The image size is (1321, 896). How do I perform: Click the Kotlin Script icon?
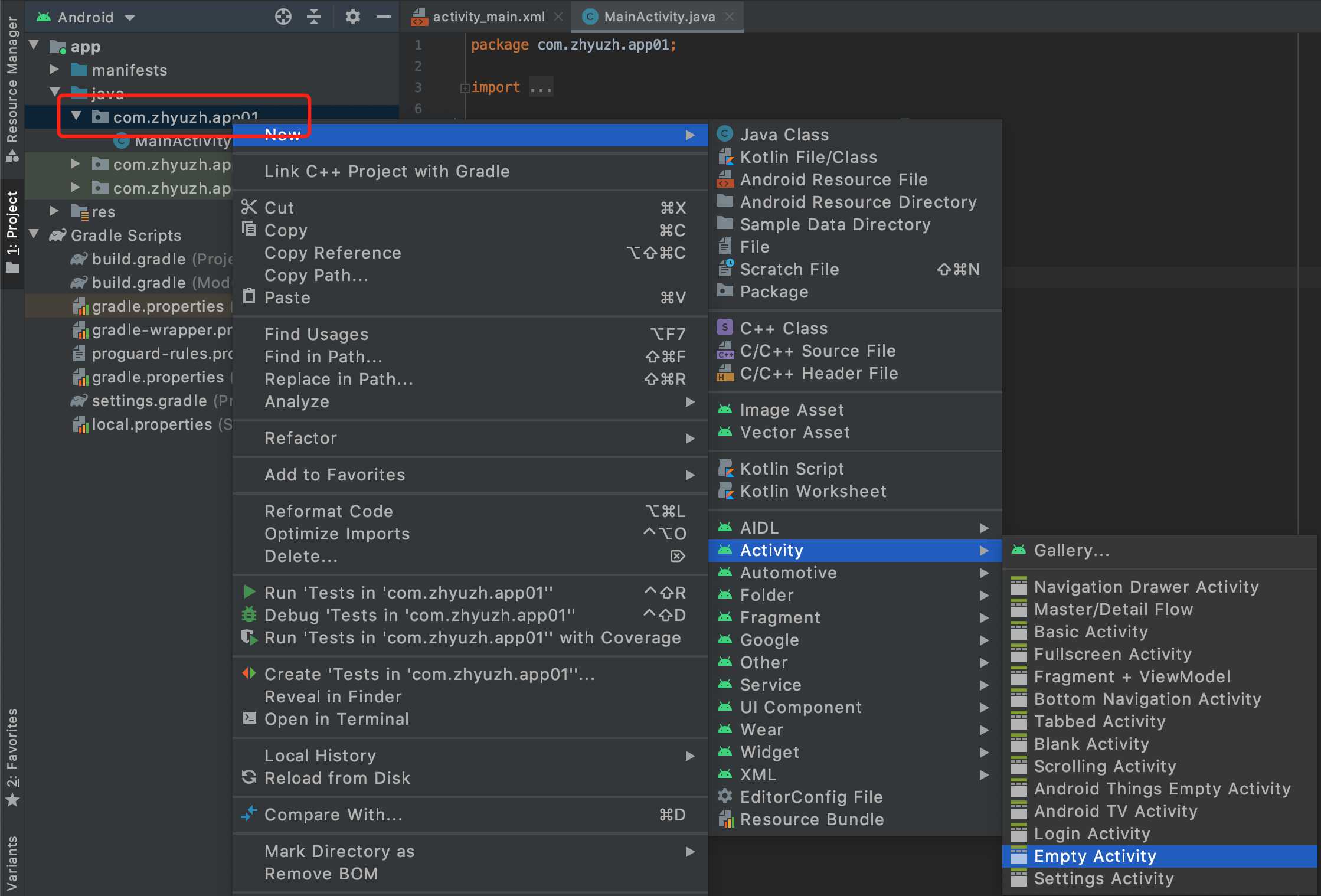click(x=725, y=468)
